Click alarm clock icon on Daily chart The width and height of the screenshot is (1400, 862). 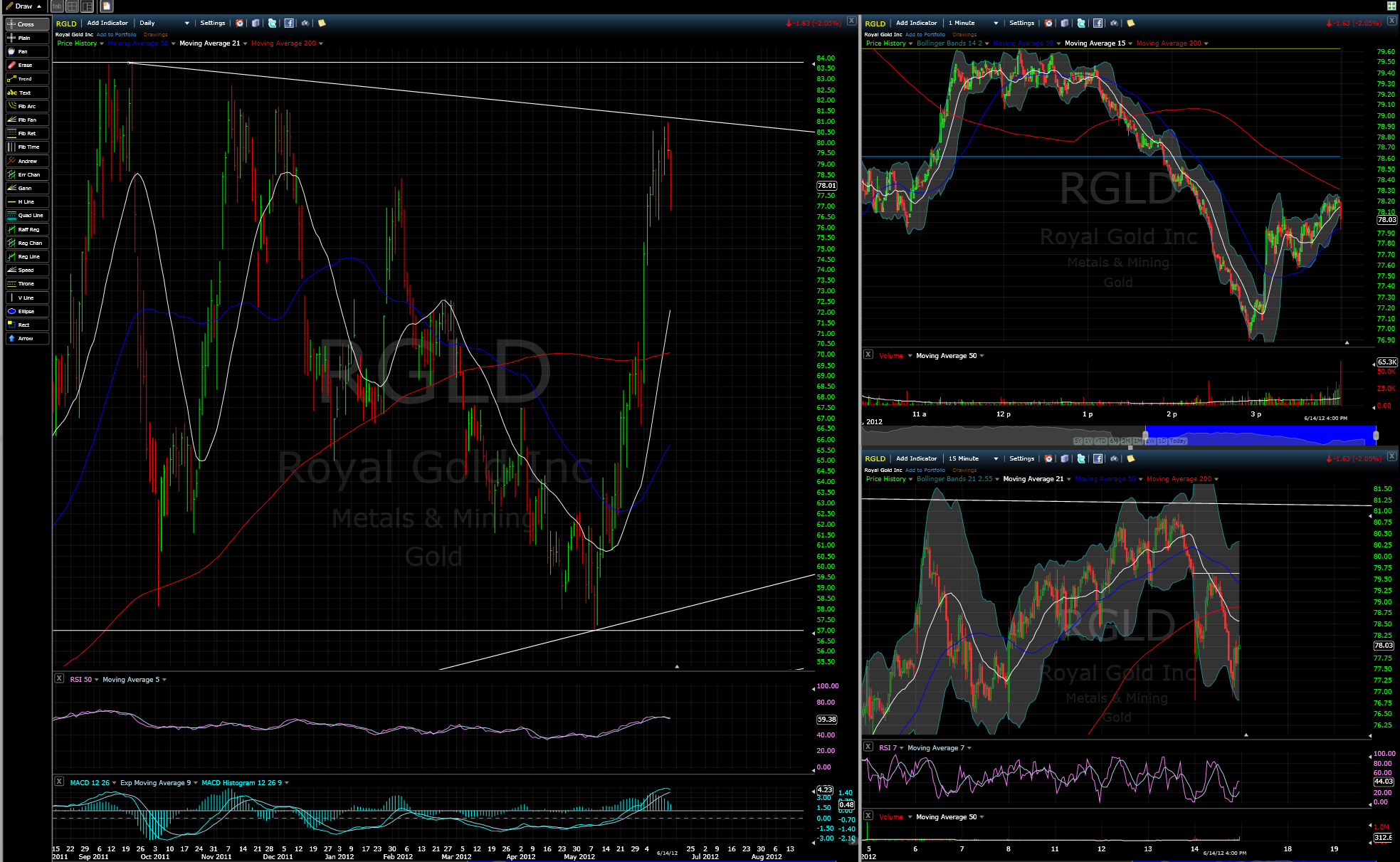(x=240, y=23)
